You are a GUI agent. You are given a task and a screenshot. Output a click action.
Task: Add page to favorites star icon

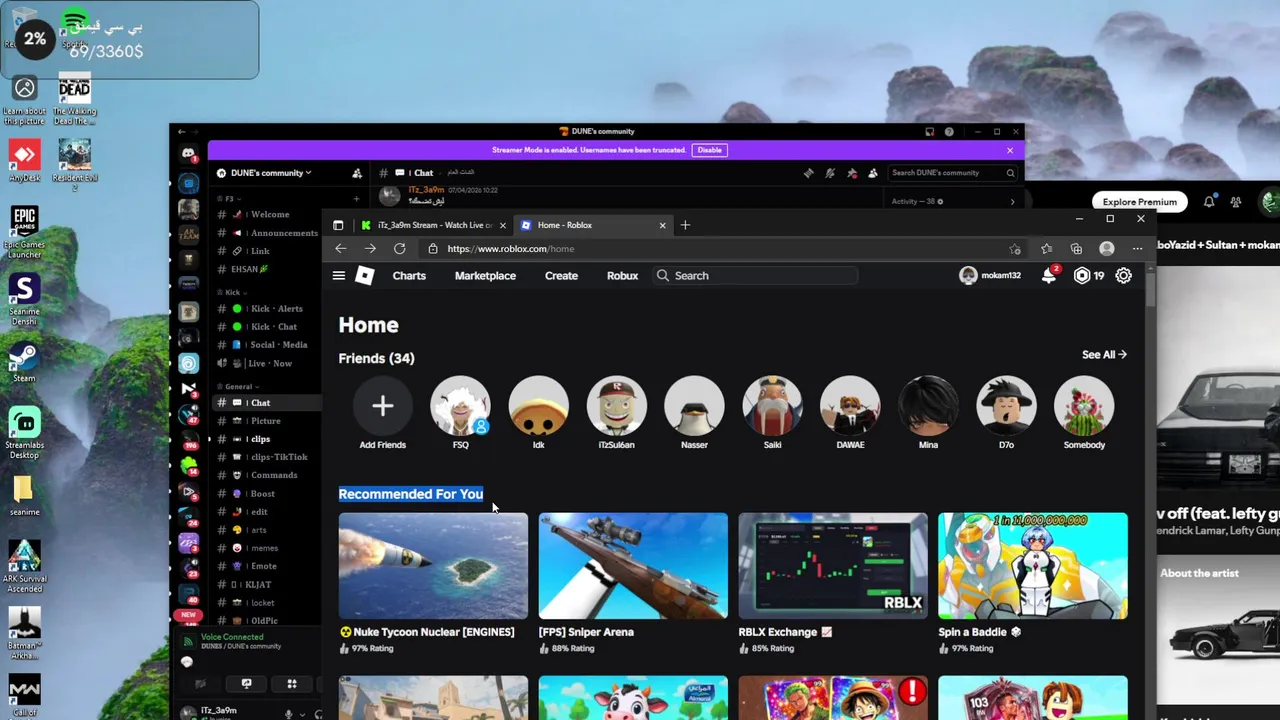click(x=1015, y=249)
